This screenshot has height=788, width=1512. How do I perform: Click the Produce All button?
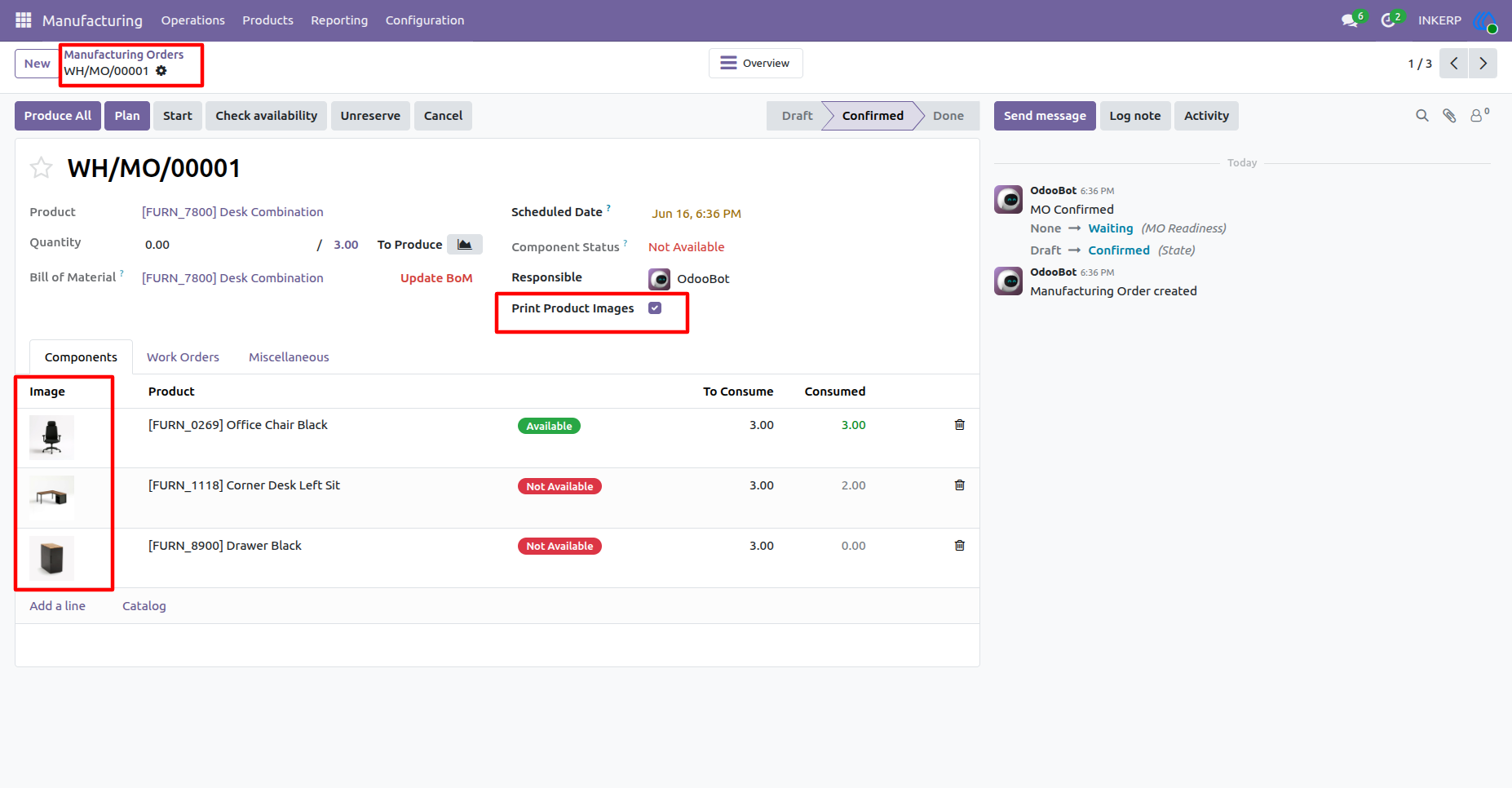[58, 116]
